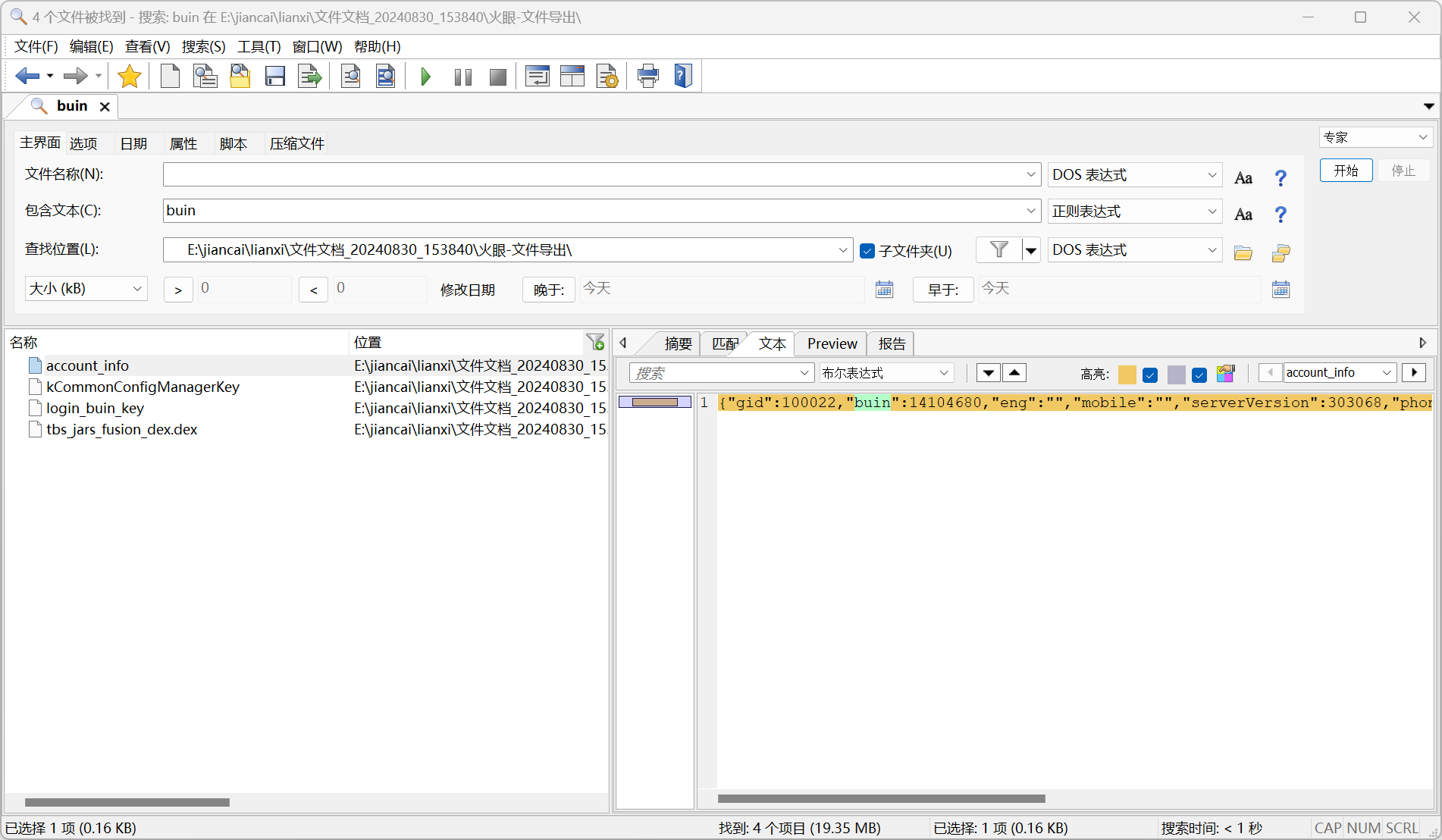
Task: Create a new blank search document
Action: [x=170, y=76]
